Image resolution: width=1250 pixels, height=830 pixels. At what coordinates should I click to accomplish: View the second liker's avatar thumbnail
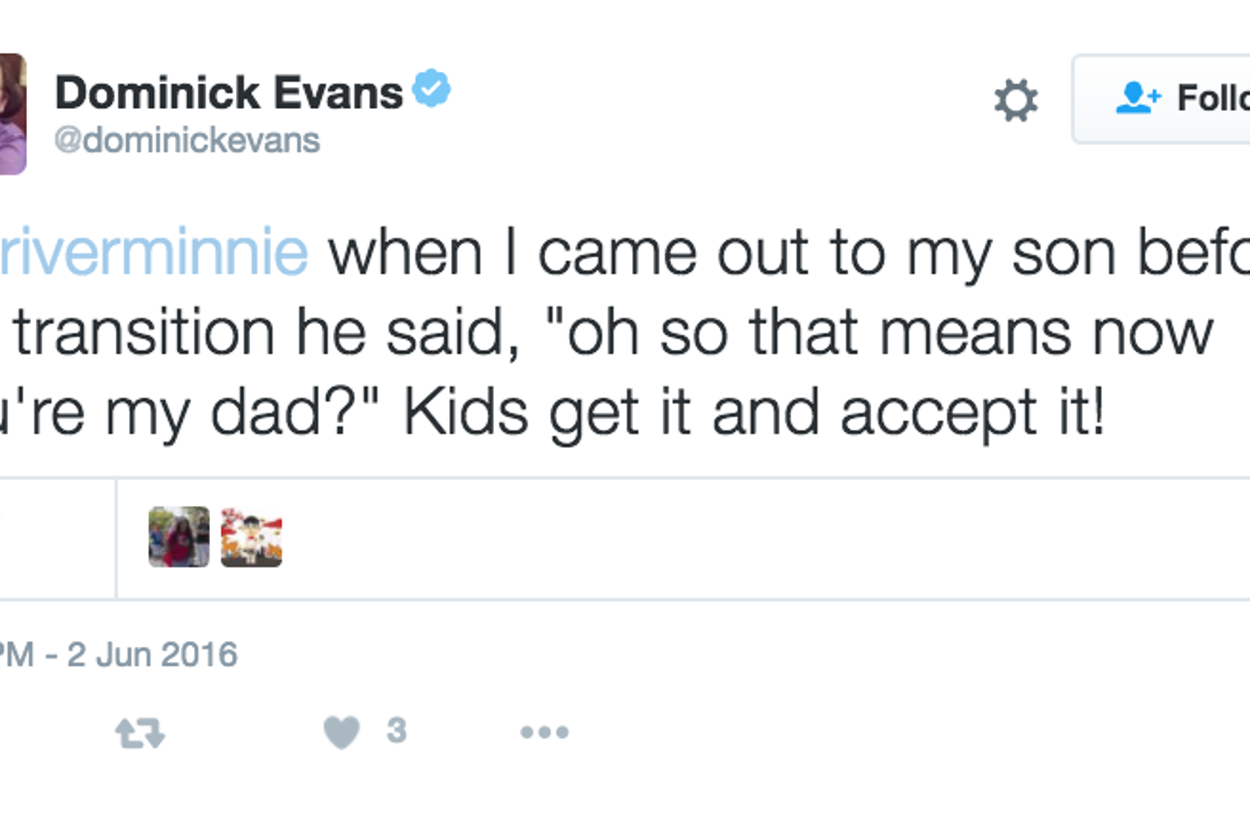pyautogui.click(x=251, y=537)
